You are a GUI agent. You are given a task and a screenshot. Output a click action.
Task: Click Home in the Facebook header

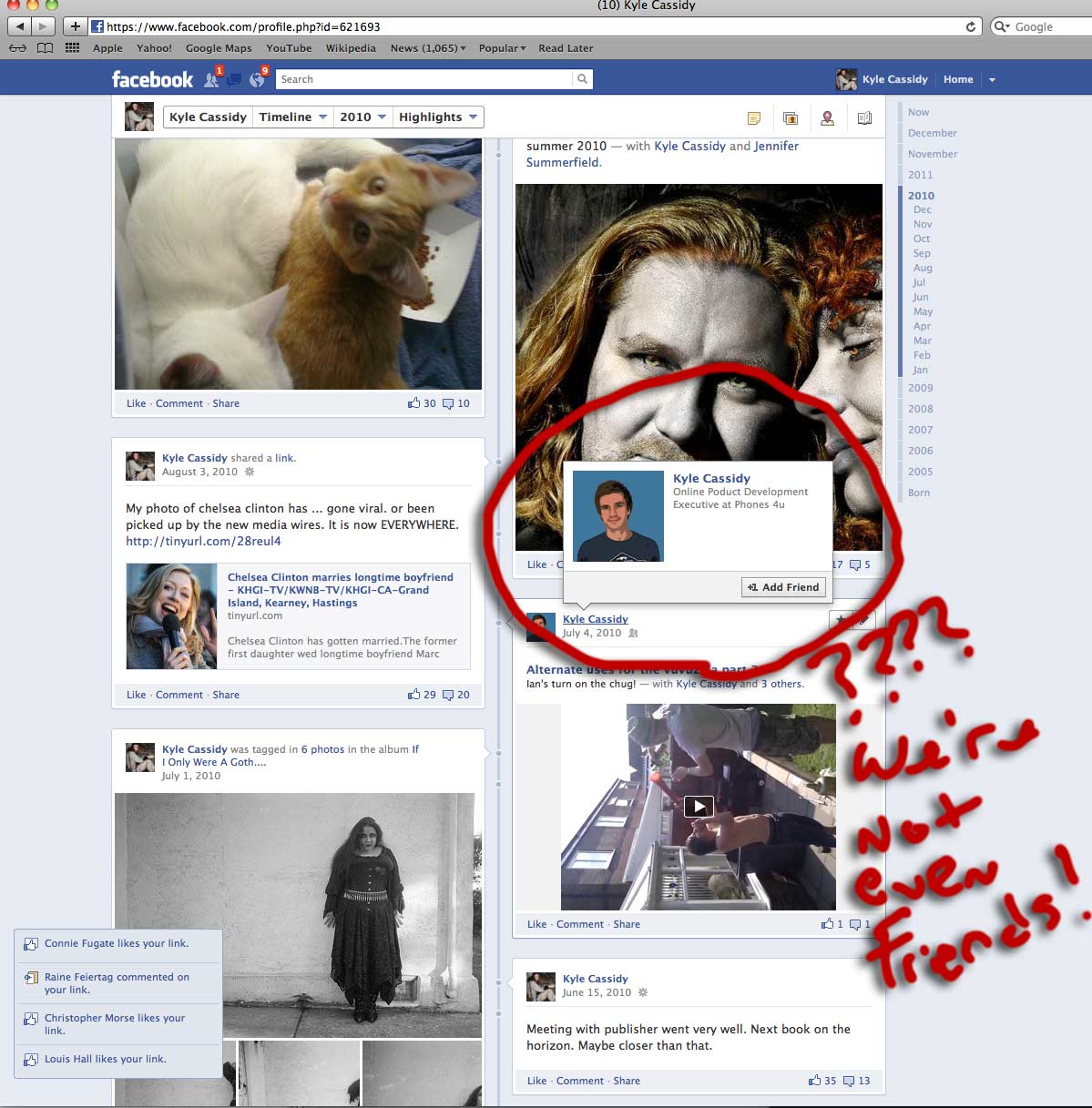click(958, 79)
